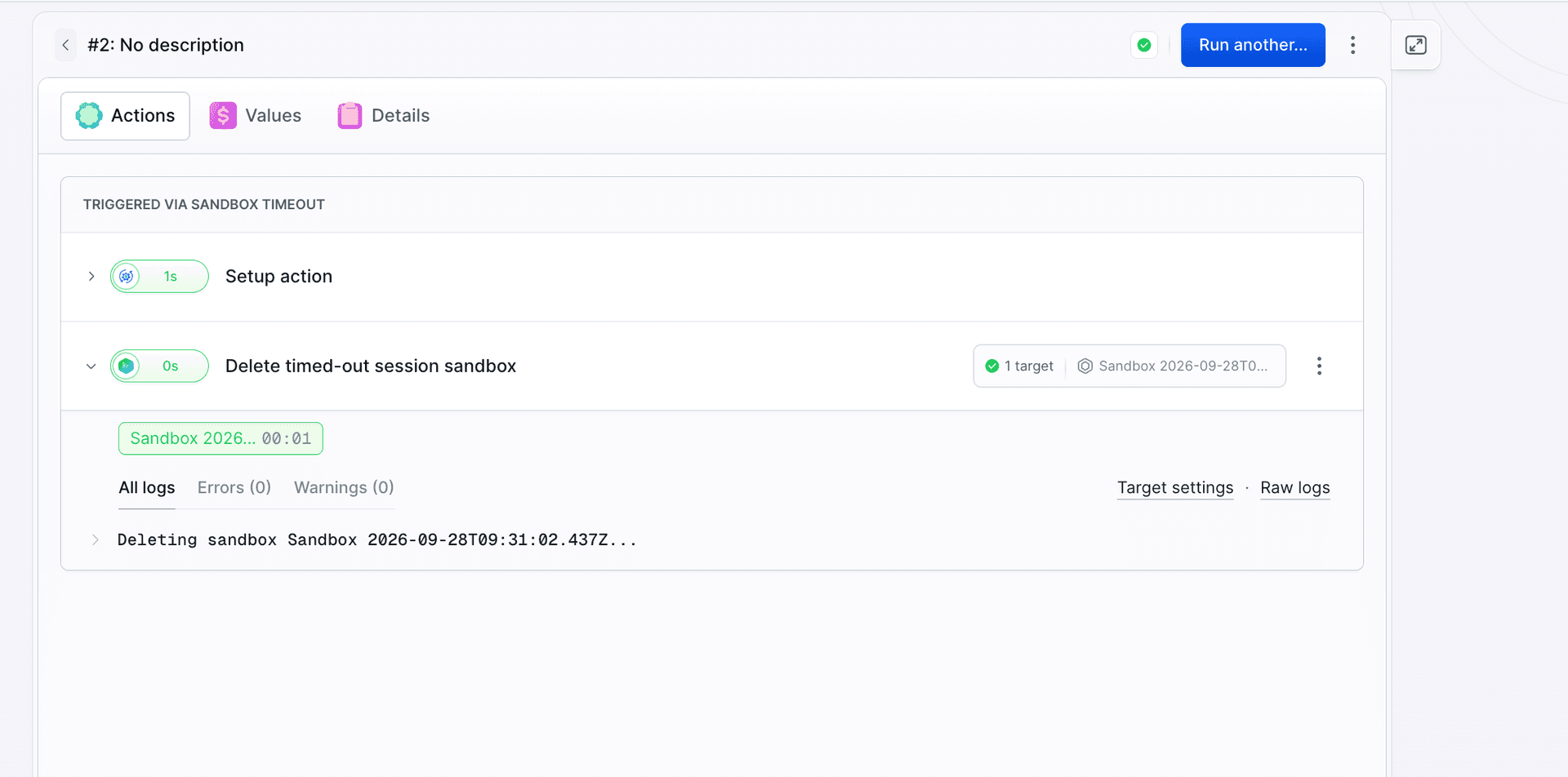Viewport: 1568px width, 777px height.
Task: Click the clipboard Details icon
Action: (350, 116)
